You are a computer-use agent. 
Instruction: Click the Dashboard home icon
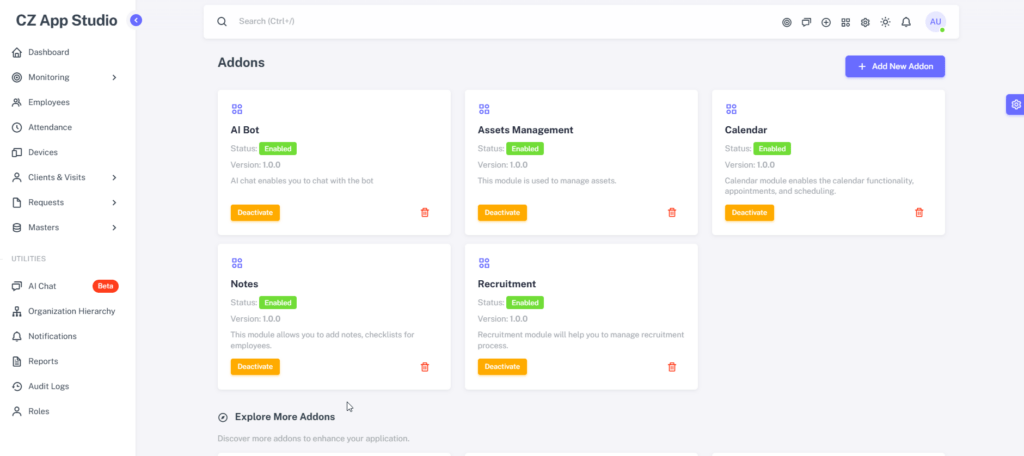point(17,52)
